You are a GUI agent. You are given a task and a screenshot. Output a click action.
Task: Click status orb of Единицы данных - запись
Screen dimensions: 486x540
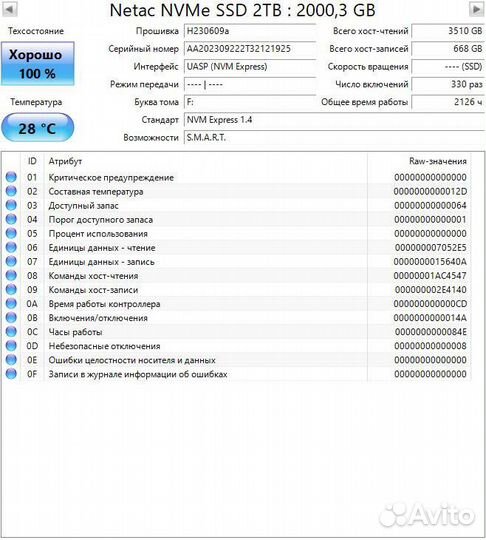pos(11,262)
